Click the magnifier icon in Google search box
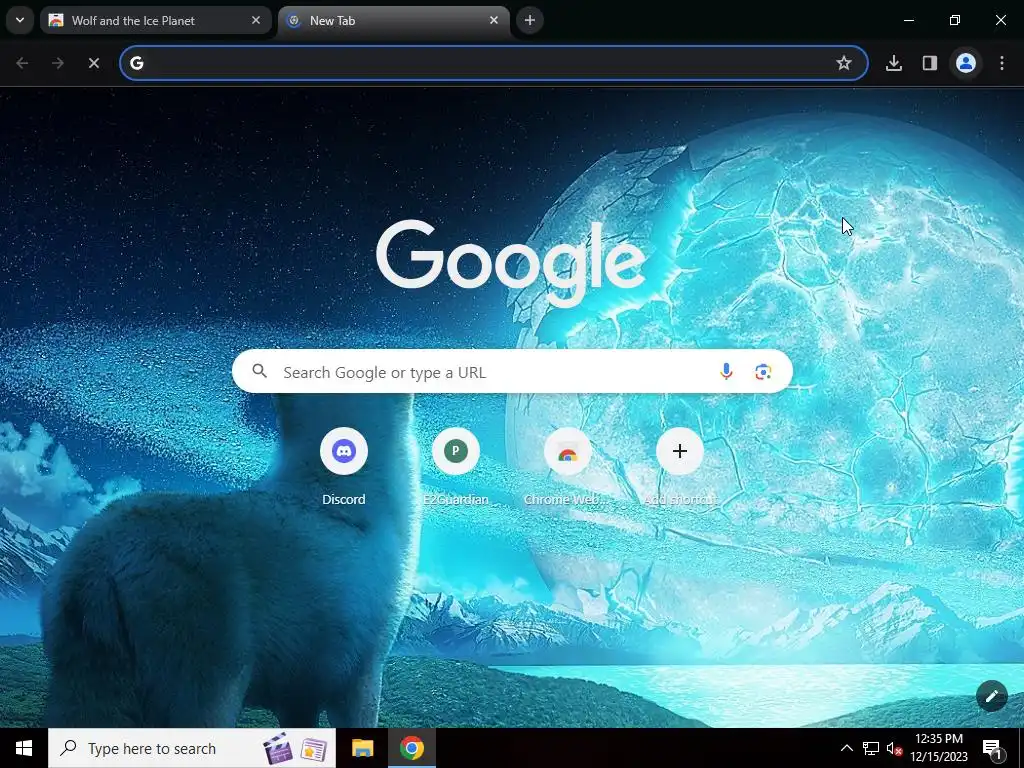This screenshot has width=1024, height=768. point(260,372)
